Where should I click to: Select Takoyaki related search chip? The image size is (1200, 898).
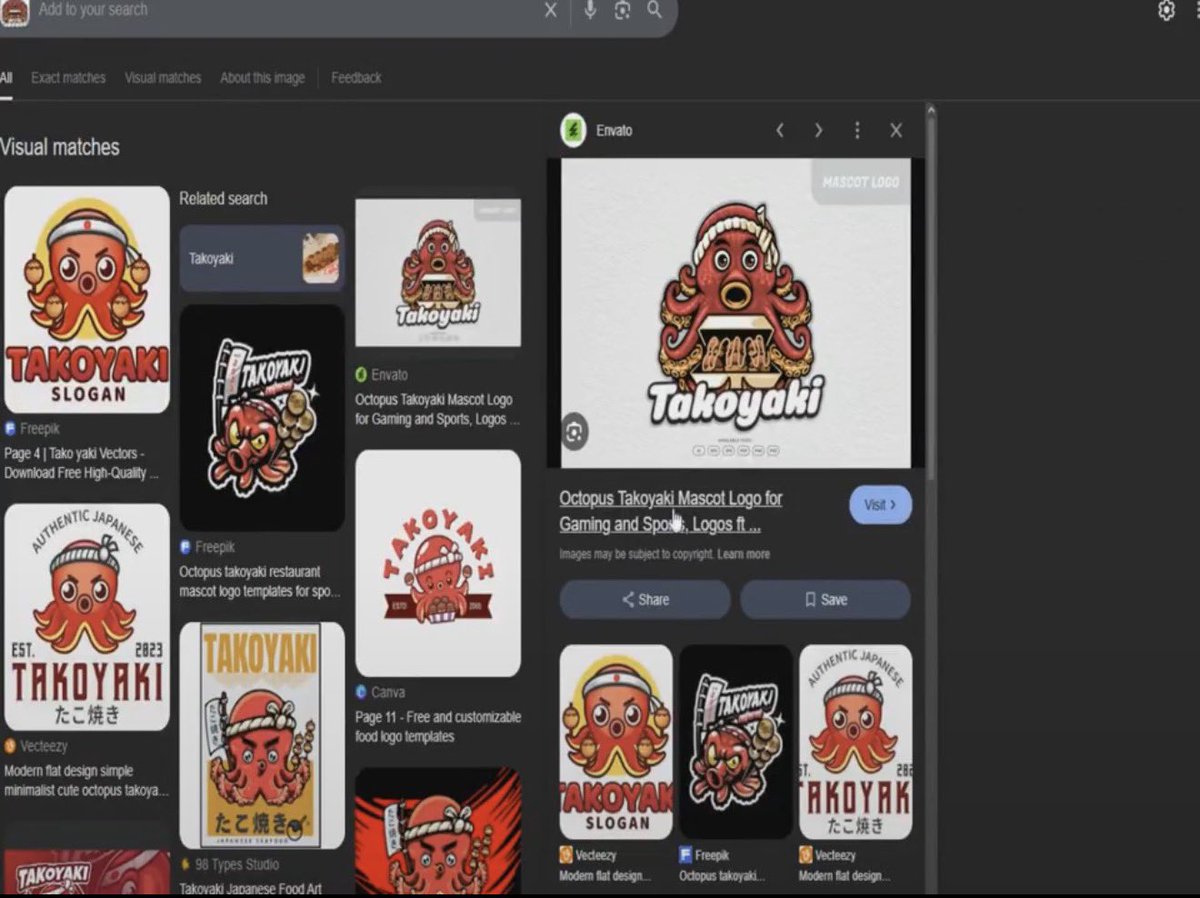262,258
